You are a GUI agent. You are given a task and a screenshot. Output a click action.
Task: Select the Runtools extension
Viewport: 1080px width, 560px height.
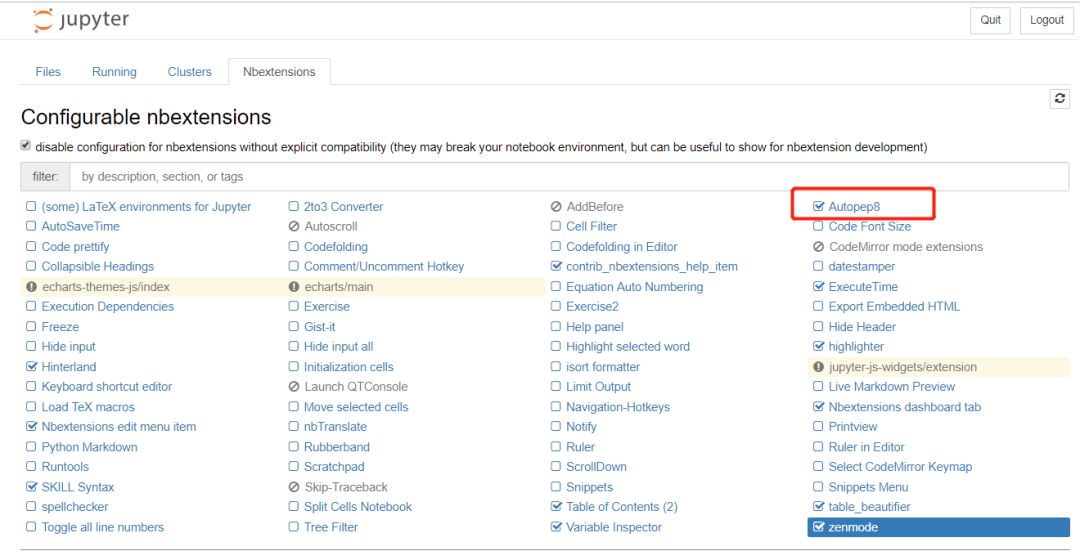pyautogui.click(x=65, y=466)
